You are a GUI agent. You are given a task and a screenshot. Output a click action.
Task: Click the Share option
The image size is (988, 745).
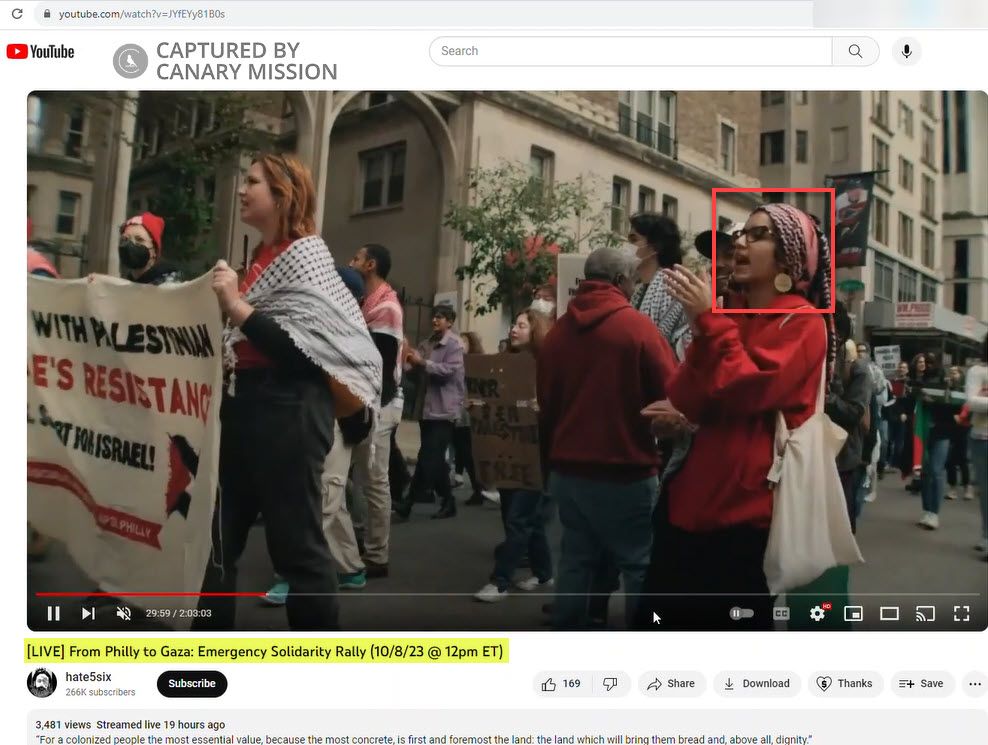(671, 683)
